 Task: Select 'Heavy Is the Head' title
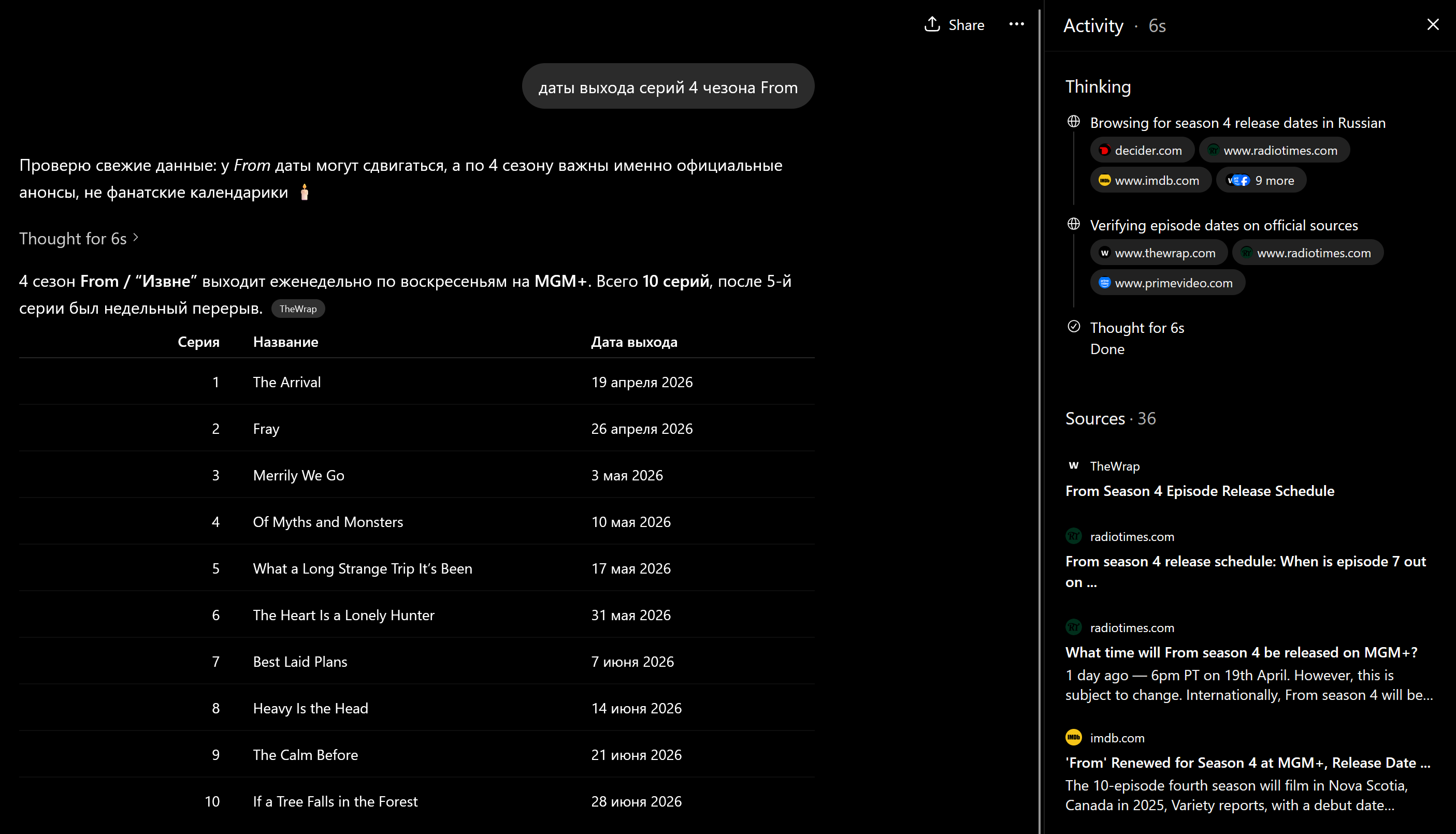click(x=310, y=708)
